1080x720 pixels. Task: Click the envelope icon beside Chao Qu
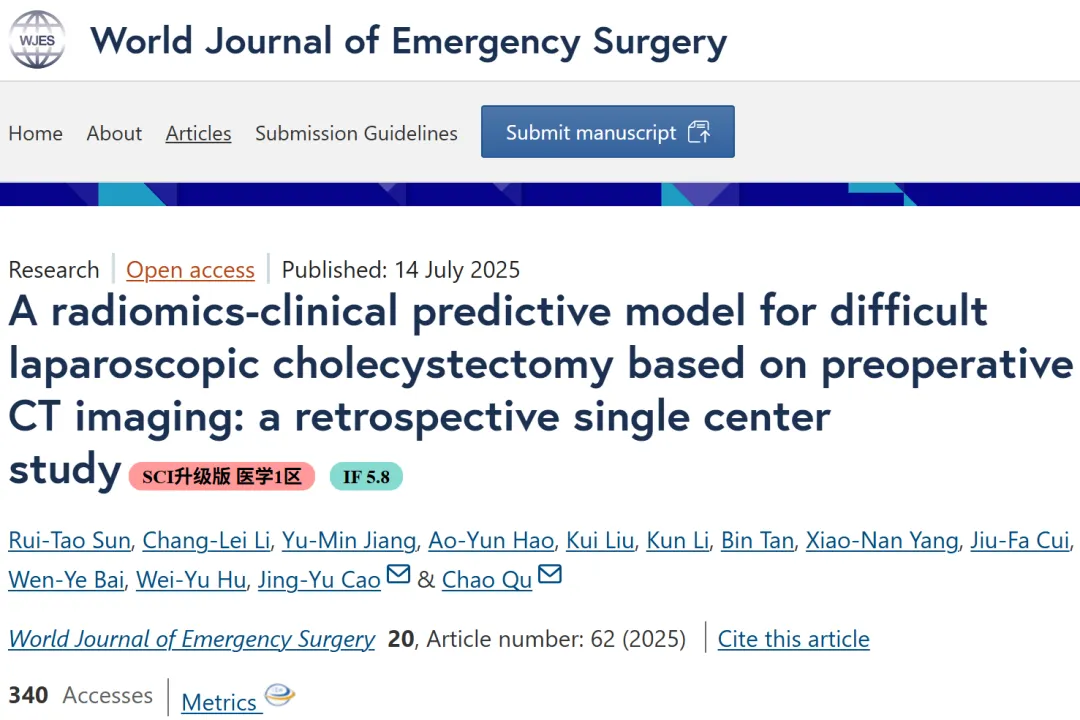(550, 573)
